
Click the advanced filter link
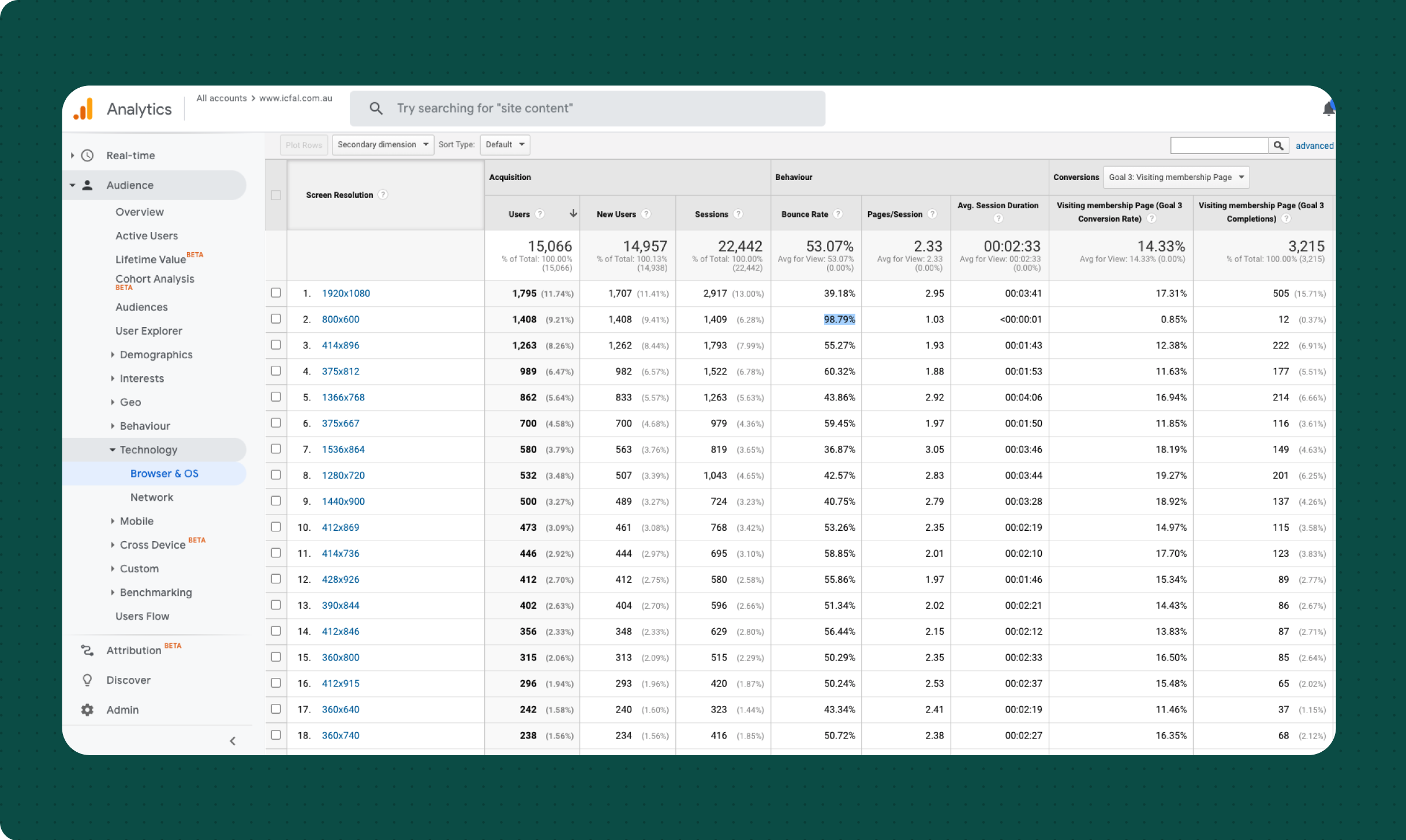(1315, 145)
